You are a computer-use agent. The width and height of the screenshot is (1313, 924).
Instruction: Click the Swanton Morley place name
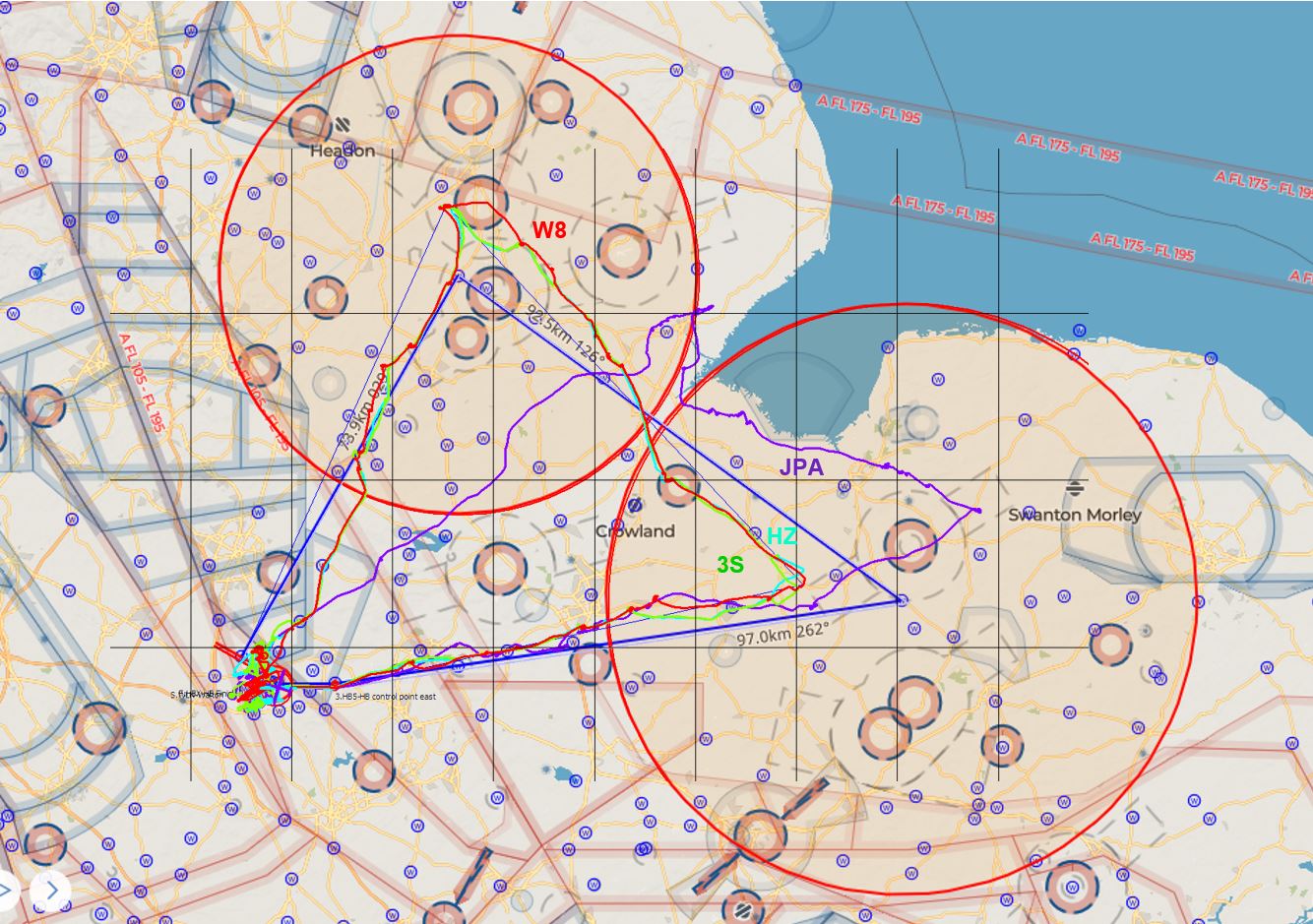[x=1075, y=515]
